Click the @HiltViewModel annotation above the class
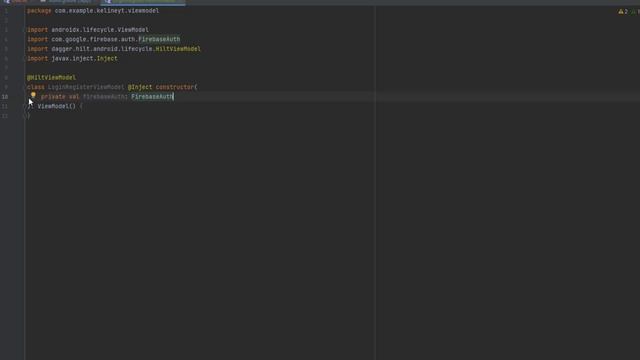Viewport: 640px width, 360px height. 51,78
